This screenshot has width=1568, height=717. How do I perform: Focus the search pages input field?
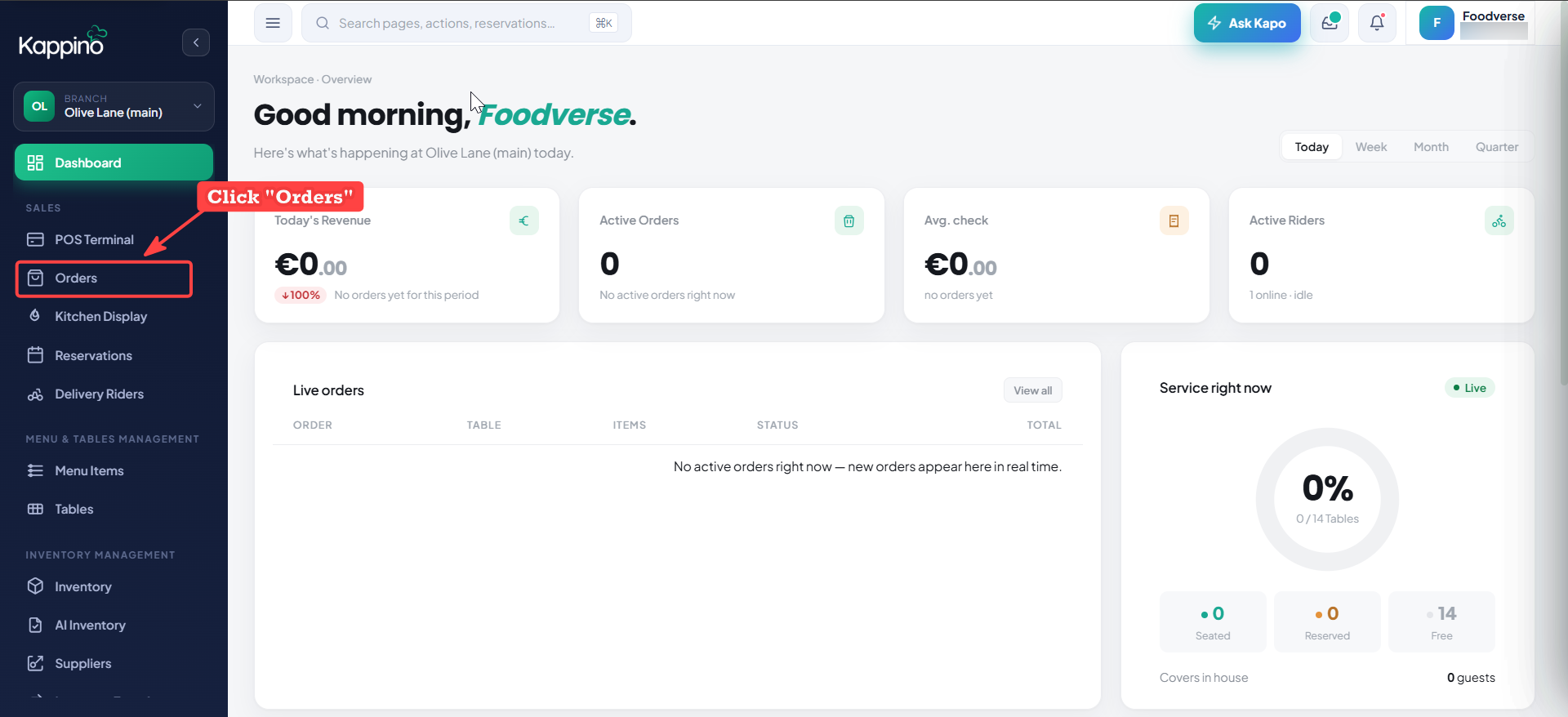(x=466, y=23)
